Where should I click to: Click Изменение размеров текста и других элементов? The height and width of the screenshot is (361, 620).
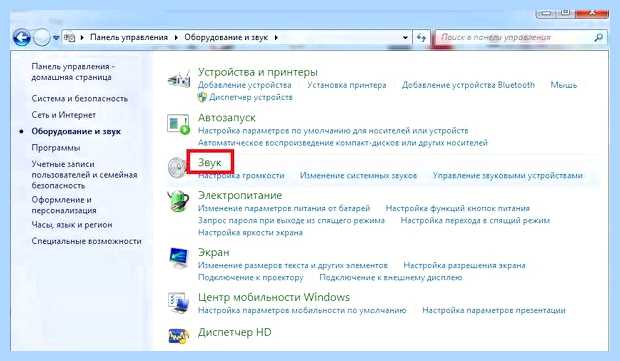click(293, 265)
